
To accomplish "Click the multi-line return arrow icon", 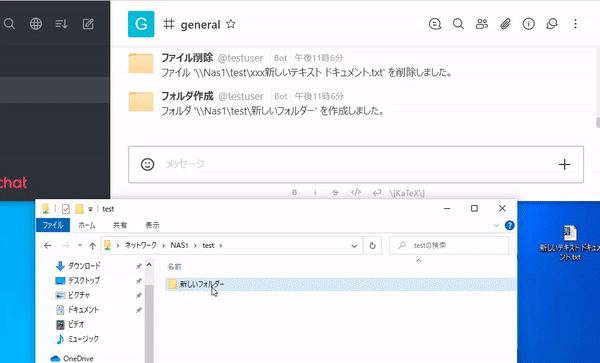I will (377, 192).
